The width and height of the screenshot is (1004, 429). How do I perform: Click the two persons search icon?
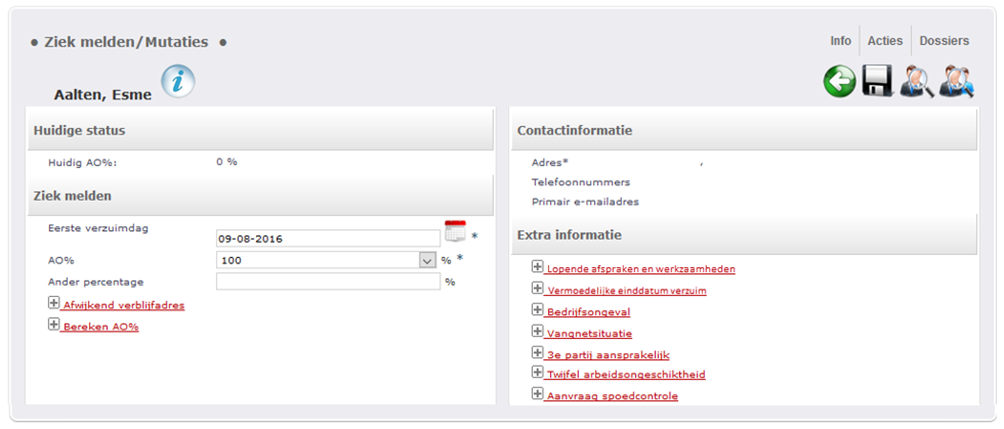(x=957, y=81)
